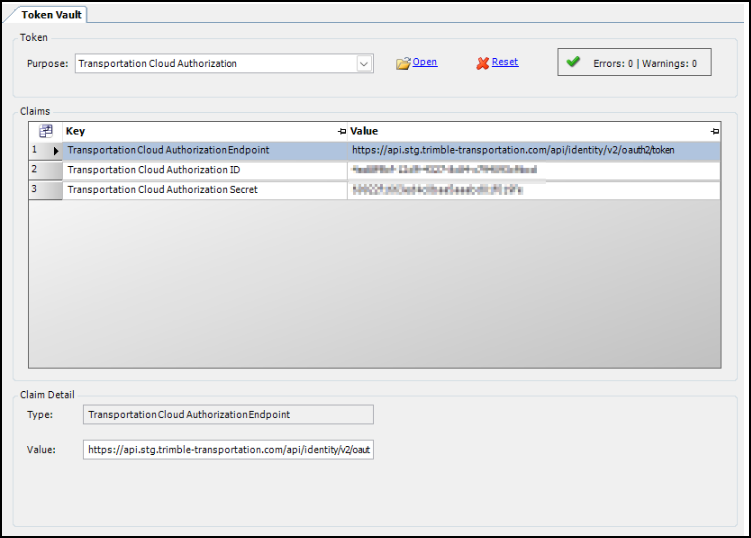
Task: Click the Reset link
Action: 505,62
